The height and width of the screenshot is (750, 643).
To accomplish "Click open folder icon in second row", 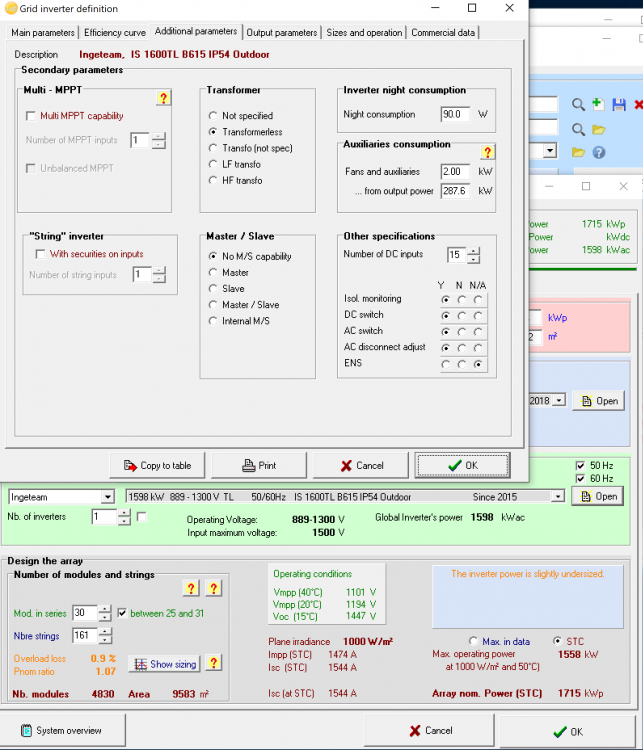I will [x=599, y=129].
